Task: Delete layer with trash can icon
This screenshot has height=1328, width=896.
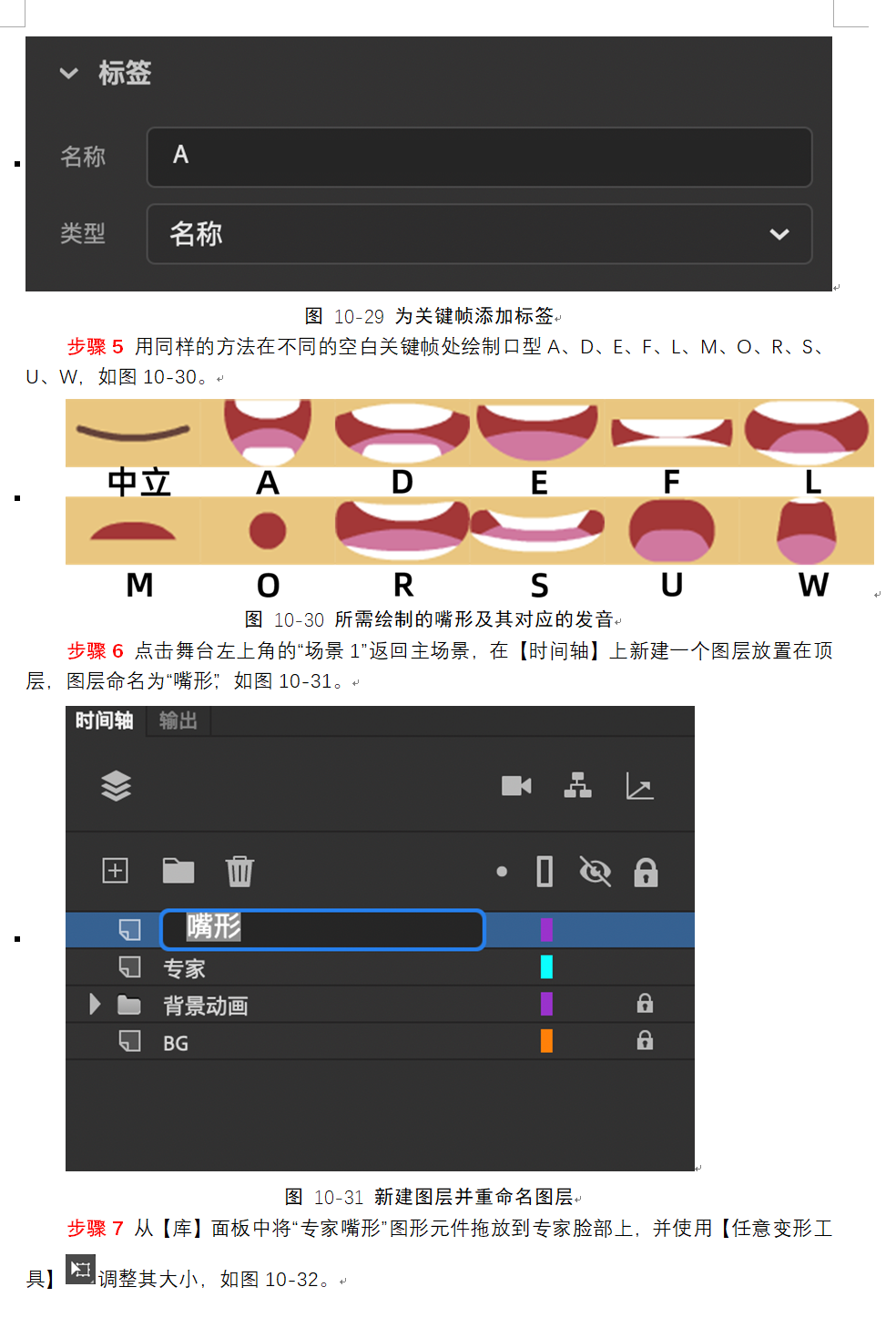Action: click(239, 872)
